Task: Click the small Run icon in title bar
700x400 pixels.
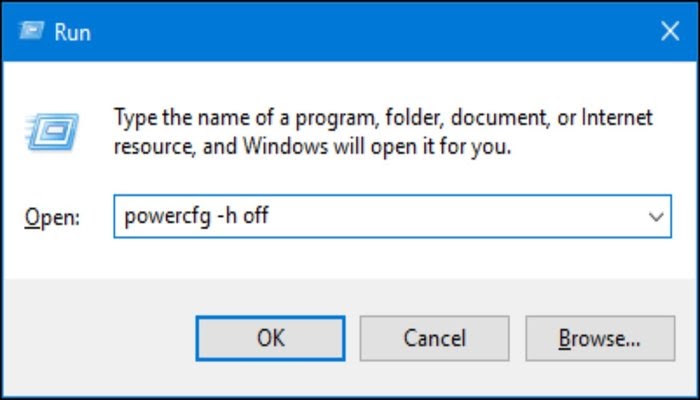Action: pyautogui.click(x=32, y=31)
